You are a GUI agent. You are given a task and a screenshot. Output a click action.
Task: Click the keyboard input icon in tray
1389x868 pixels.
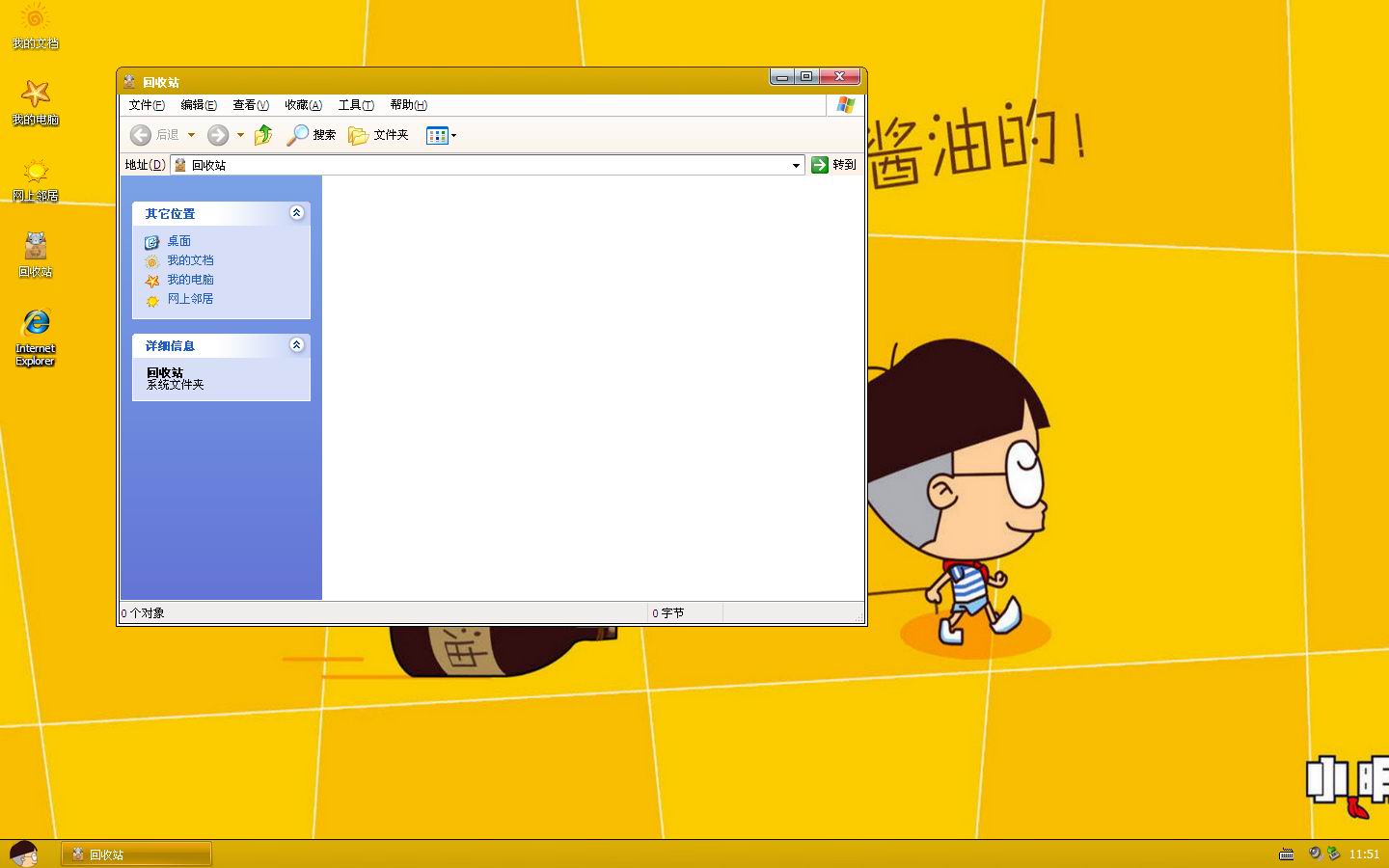pos(1286,854)
